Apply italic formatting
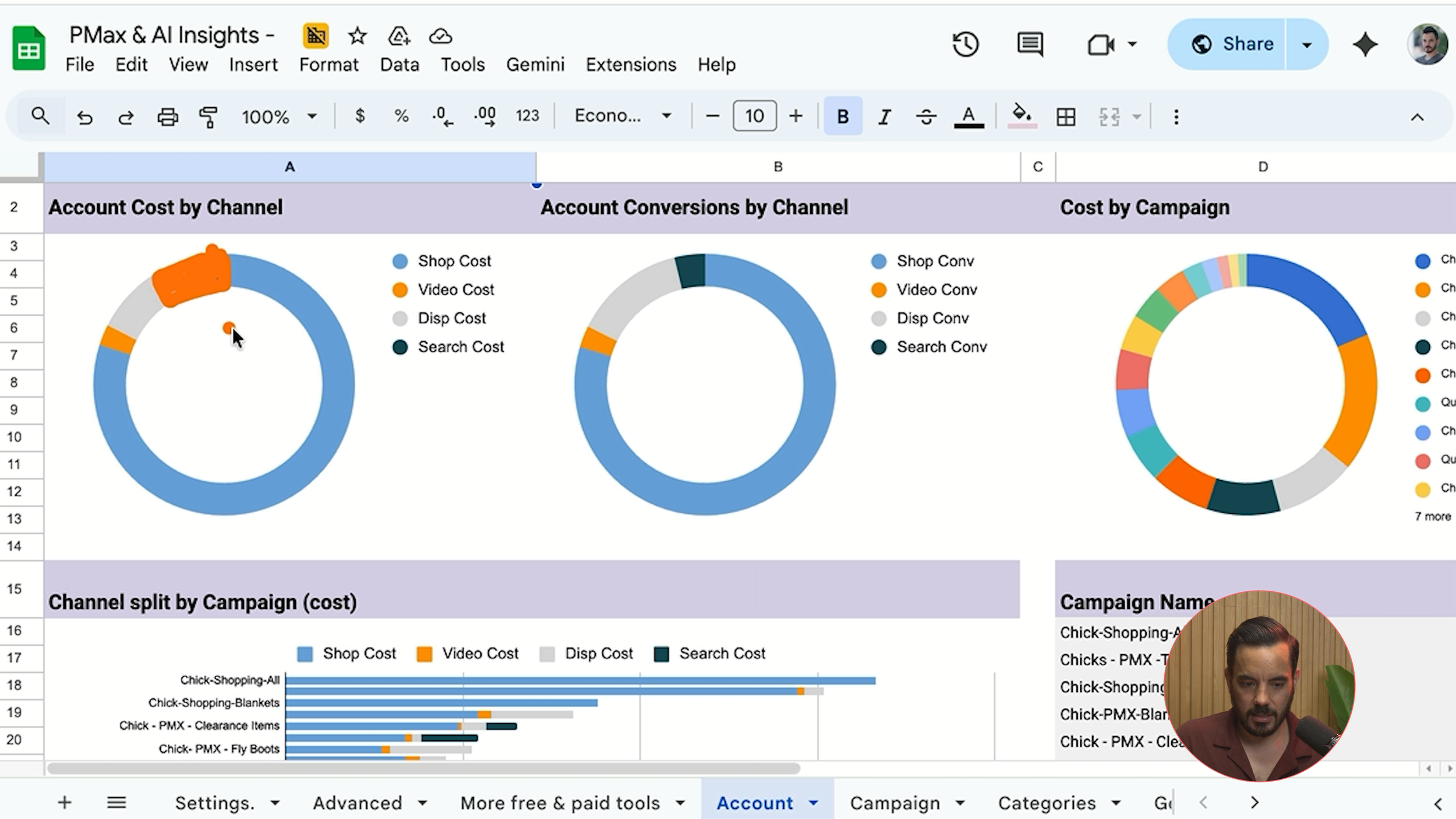Image resolution: width=1456 pixels, height=819 pixels. [x=884, y=117]
